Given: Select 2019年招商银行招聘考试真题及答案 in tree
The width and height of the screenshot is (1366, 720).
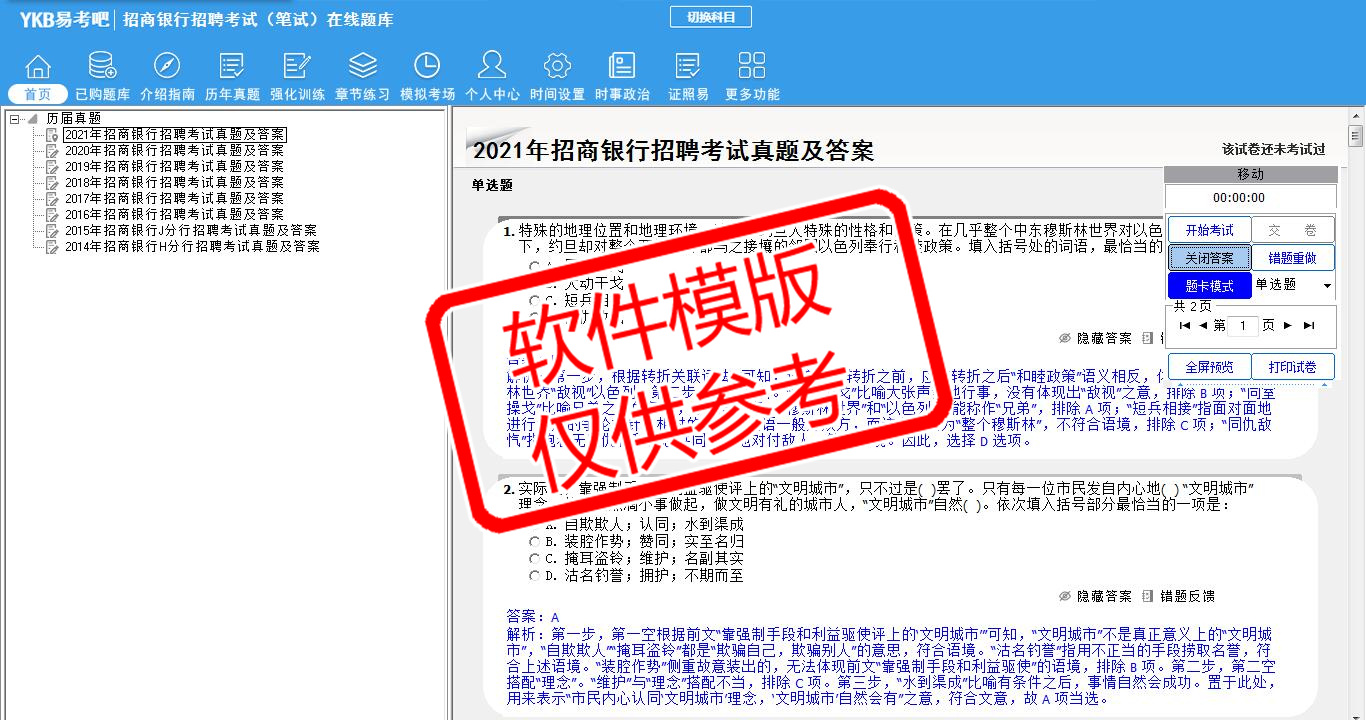Looking at the screenshot, I should pos(174,166).
